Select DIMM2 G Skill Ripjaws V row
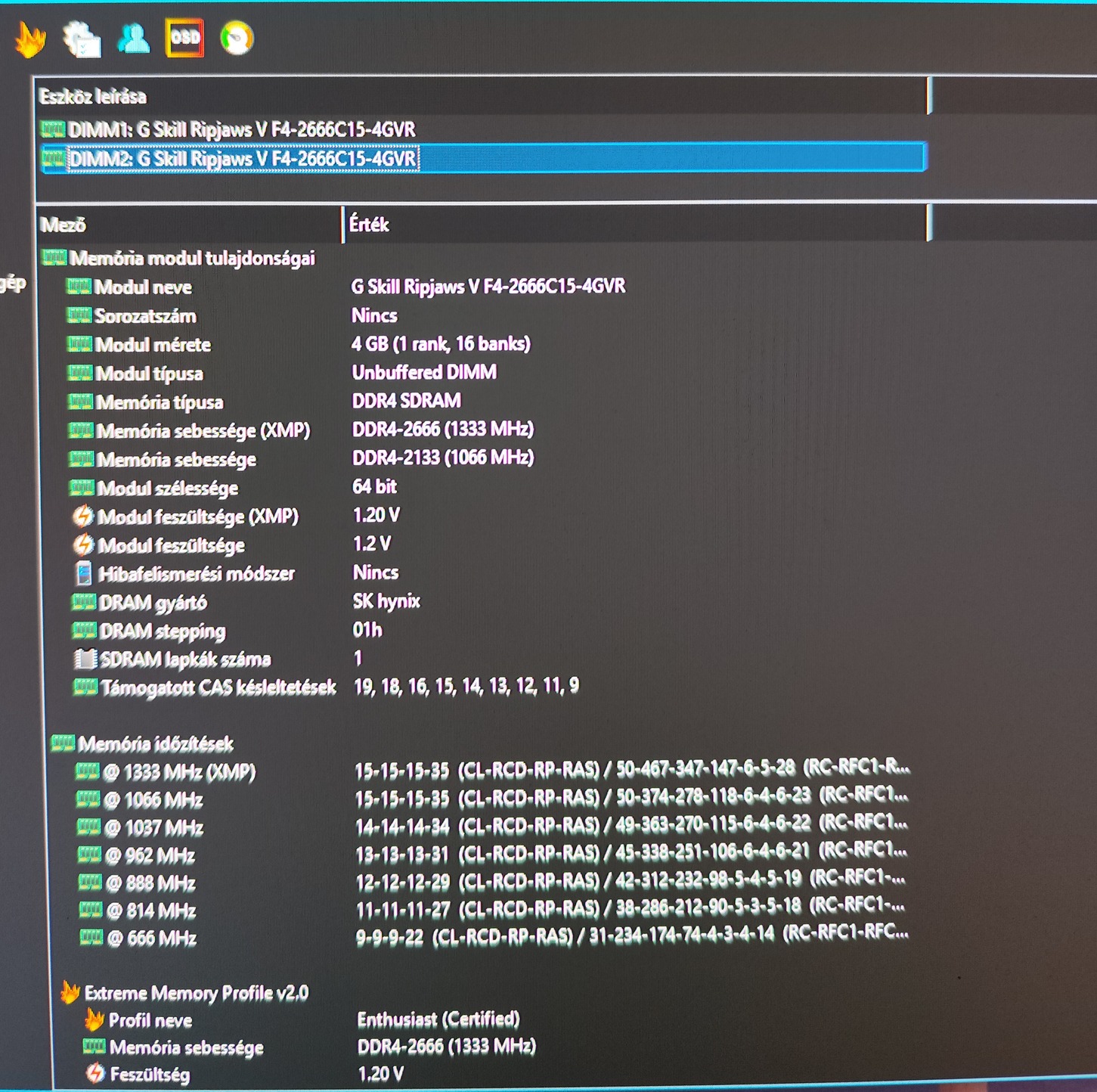The image size is (1097, 1092). coord(482,158)
